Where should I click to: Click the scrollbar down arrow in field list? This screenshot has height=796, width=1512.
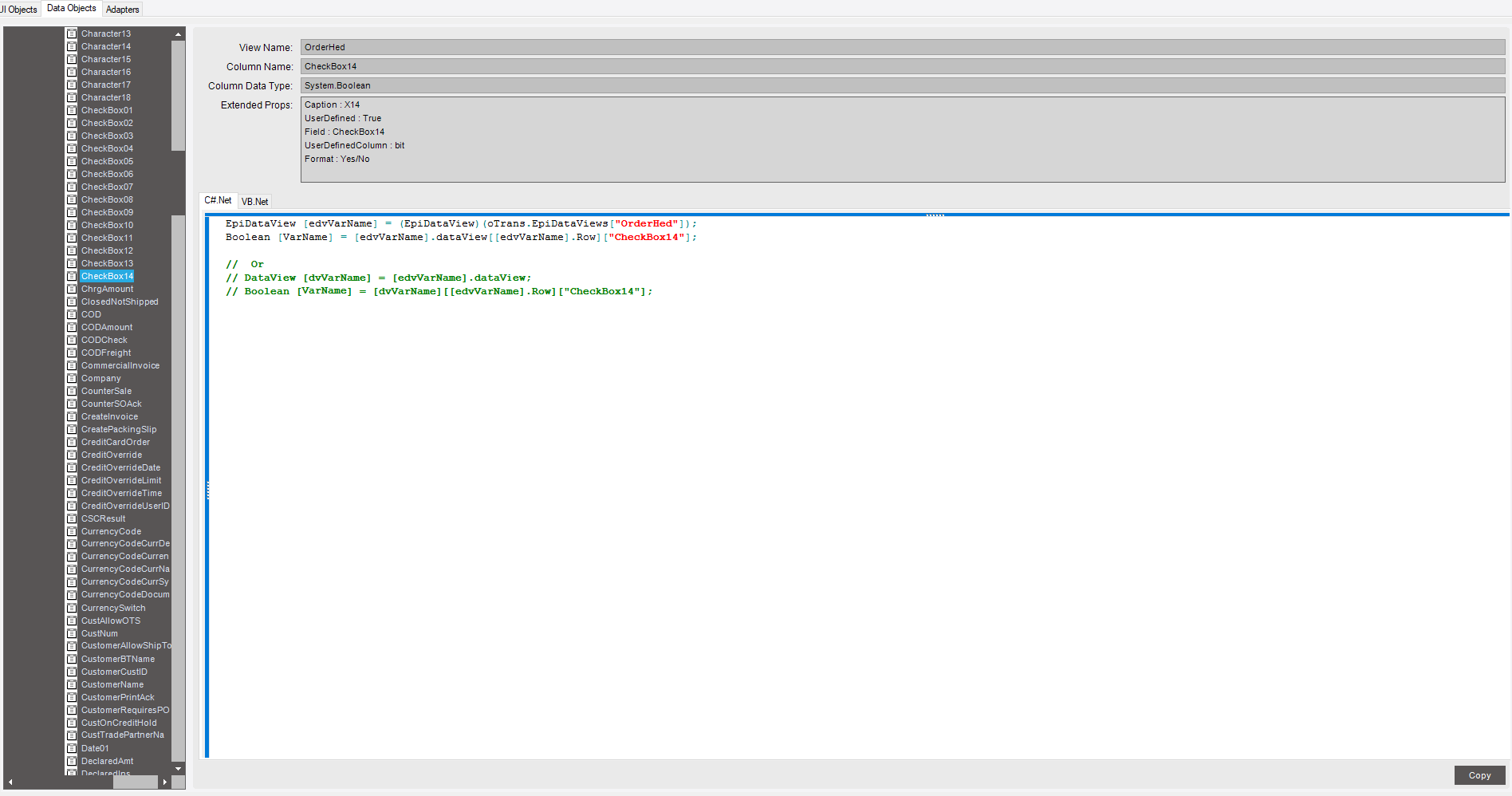tap(178, 768)
